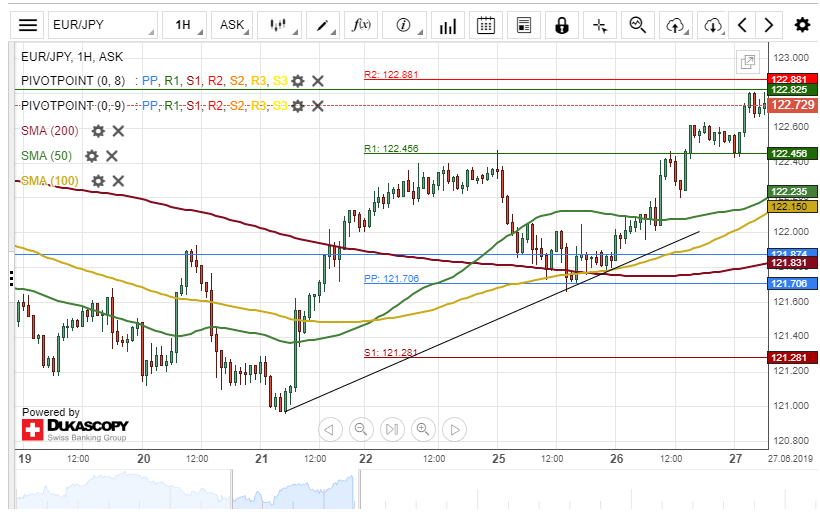Expand the 1H timeframe dropdown

(186, 25)
